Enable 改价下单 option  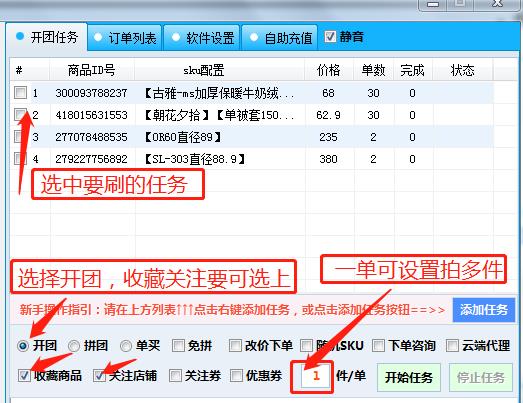coord(235,345)
